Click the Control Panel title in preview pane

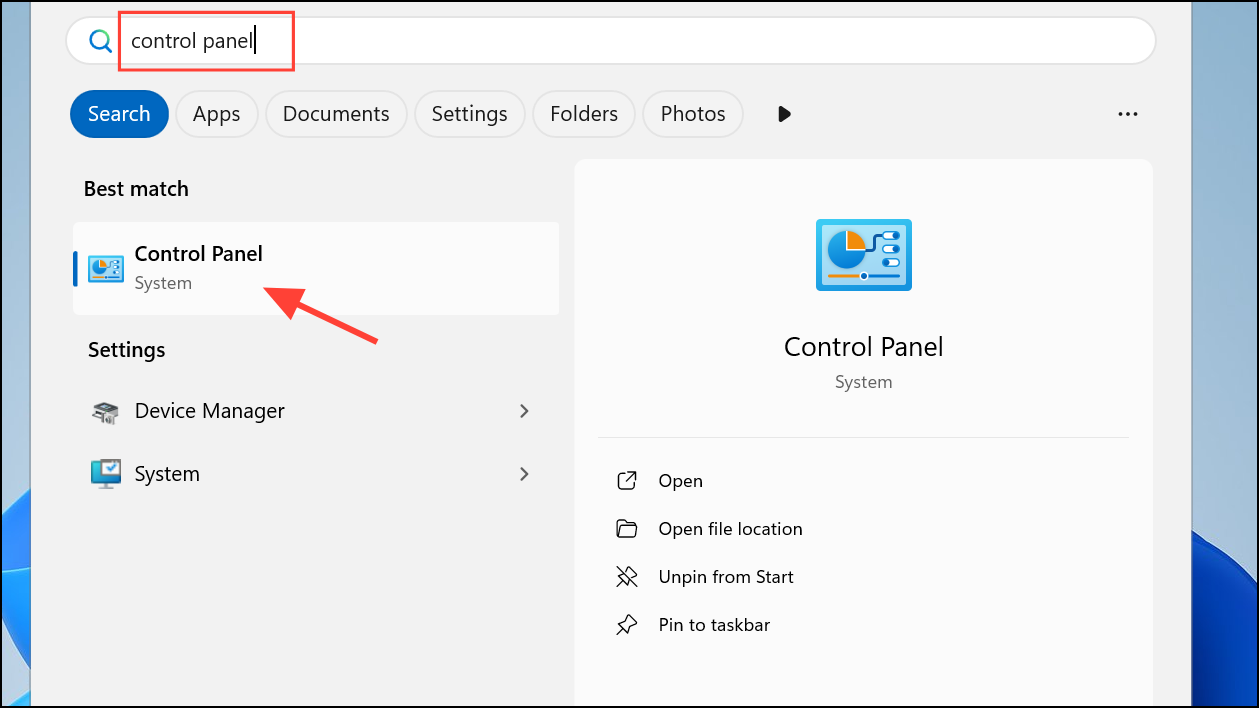click(x=863, y=347)
